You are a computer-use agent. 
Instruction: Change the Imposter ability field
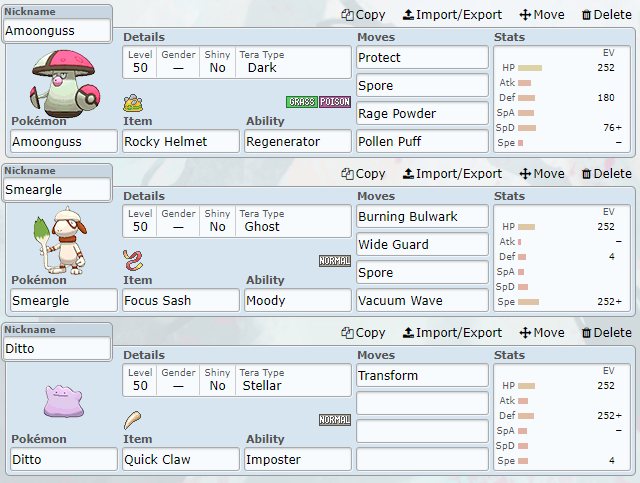298,459
